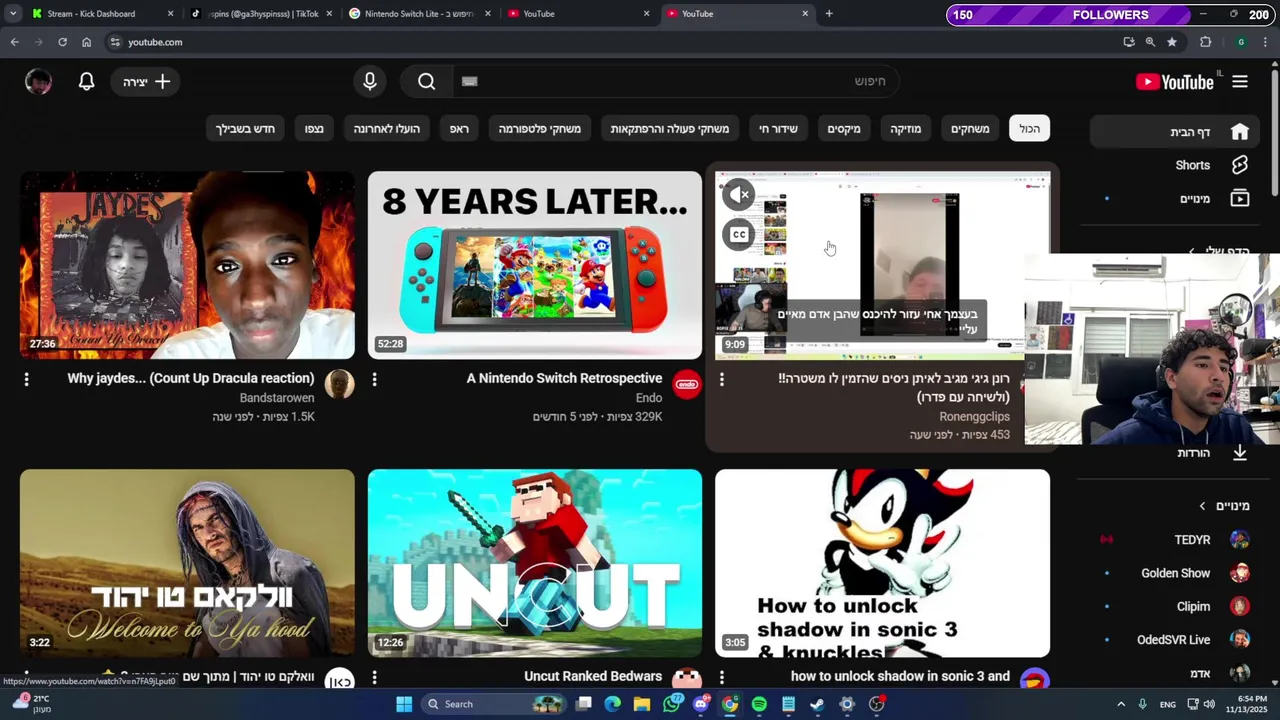This screenshot has width=1280, height=720.
Task: Open Bandstarowen channel avatar
Action: [x=340, y=384]
